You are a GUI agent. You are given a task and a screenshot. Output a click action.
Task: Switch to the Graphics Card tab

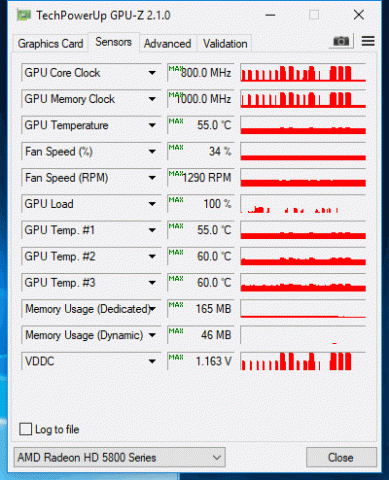click(50, 43)
